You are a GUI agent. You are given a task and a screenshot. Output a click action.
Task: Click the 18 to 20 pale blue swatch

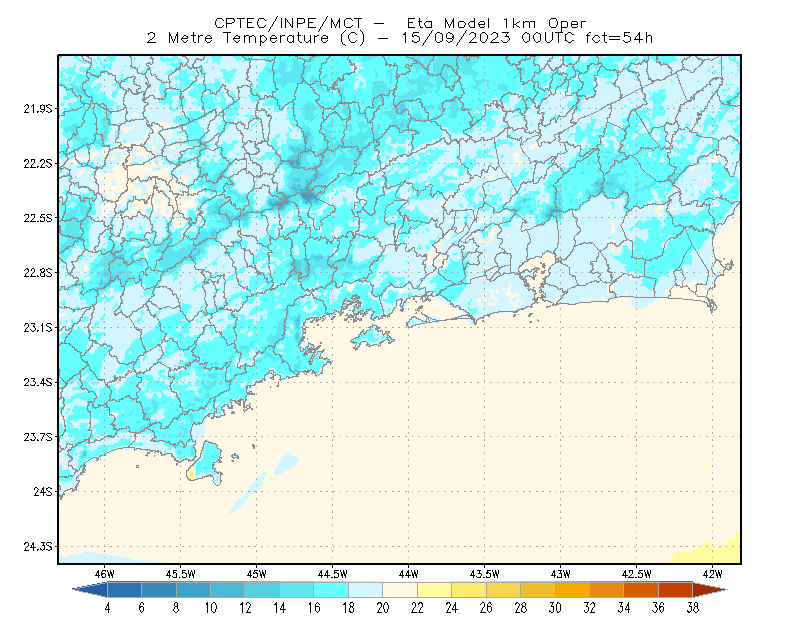[x=366, y=590]
